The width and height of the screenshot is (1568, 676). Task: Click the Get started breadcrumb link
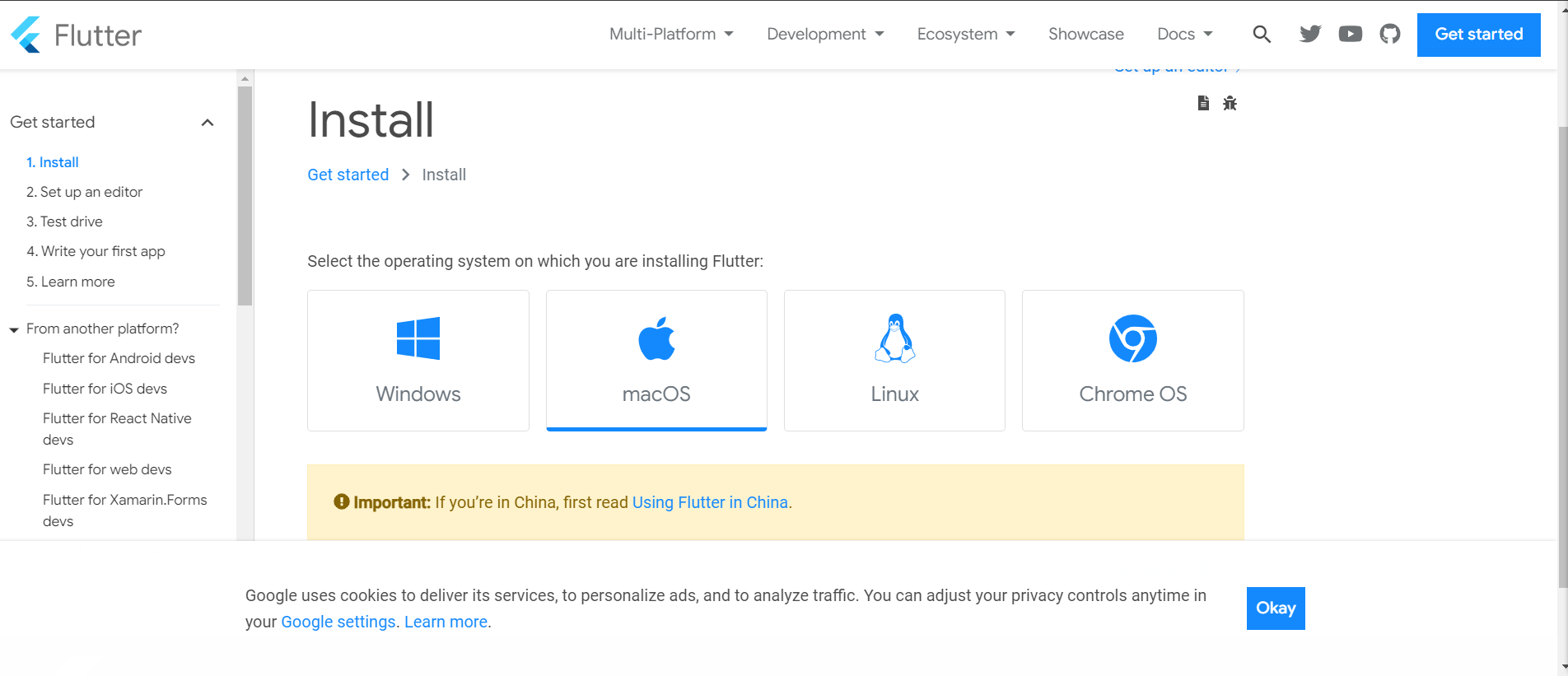[348, 175]
